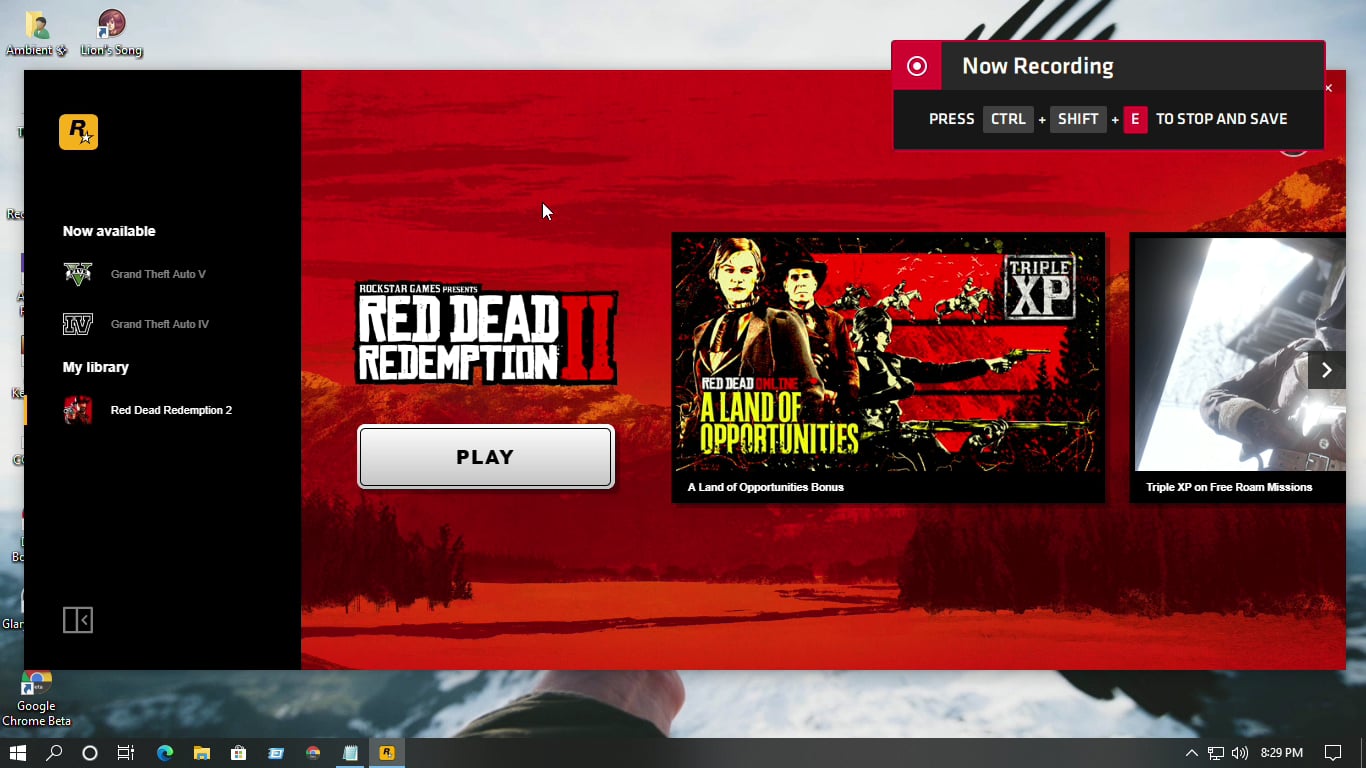Click the record indicator icon in Now Recording overlay
This screenshot has width=1366, height=768.
tap(917, 66)
